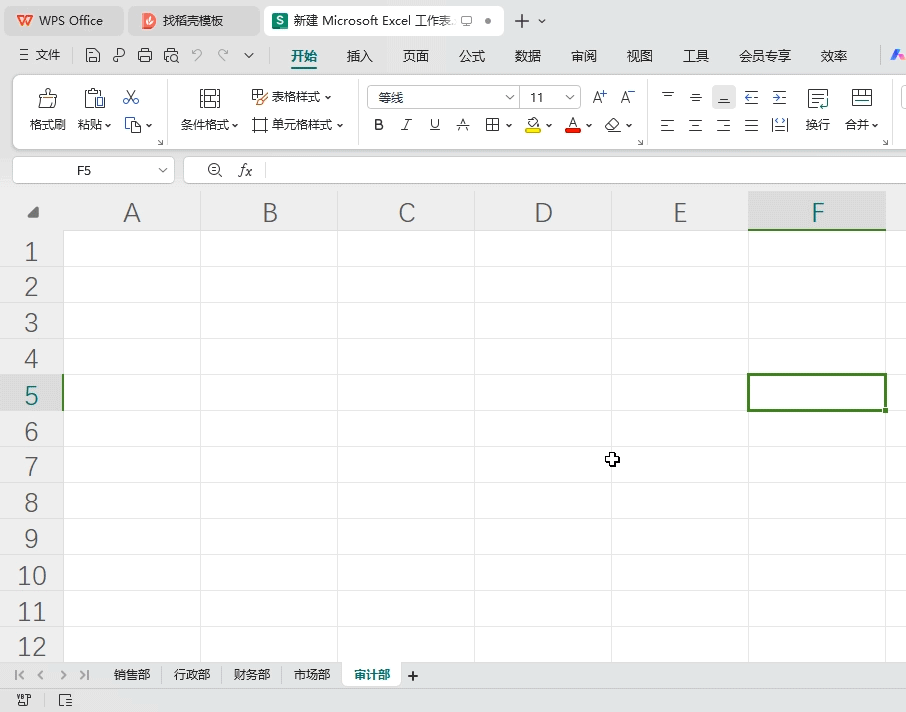Click the output-to-PDF icon beside Save

[x=118, y=55]
